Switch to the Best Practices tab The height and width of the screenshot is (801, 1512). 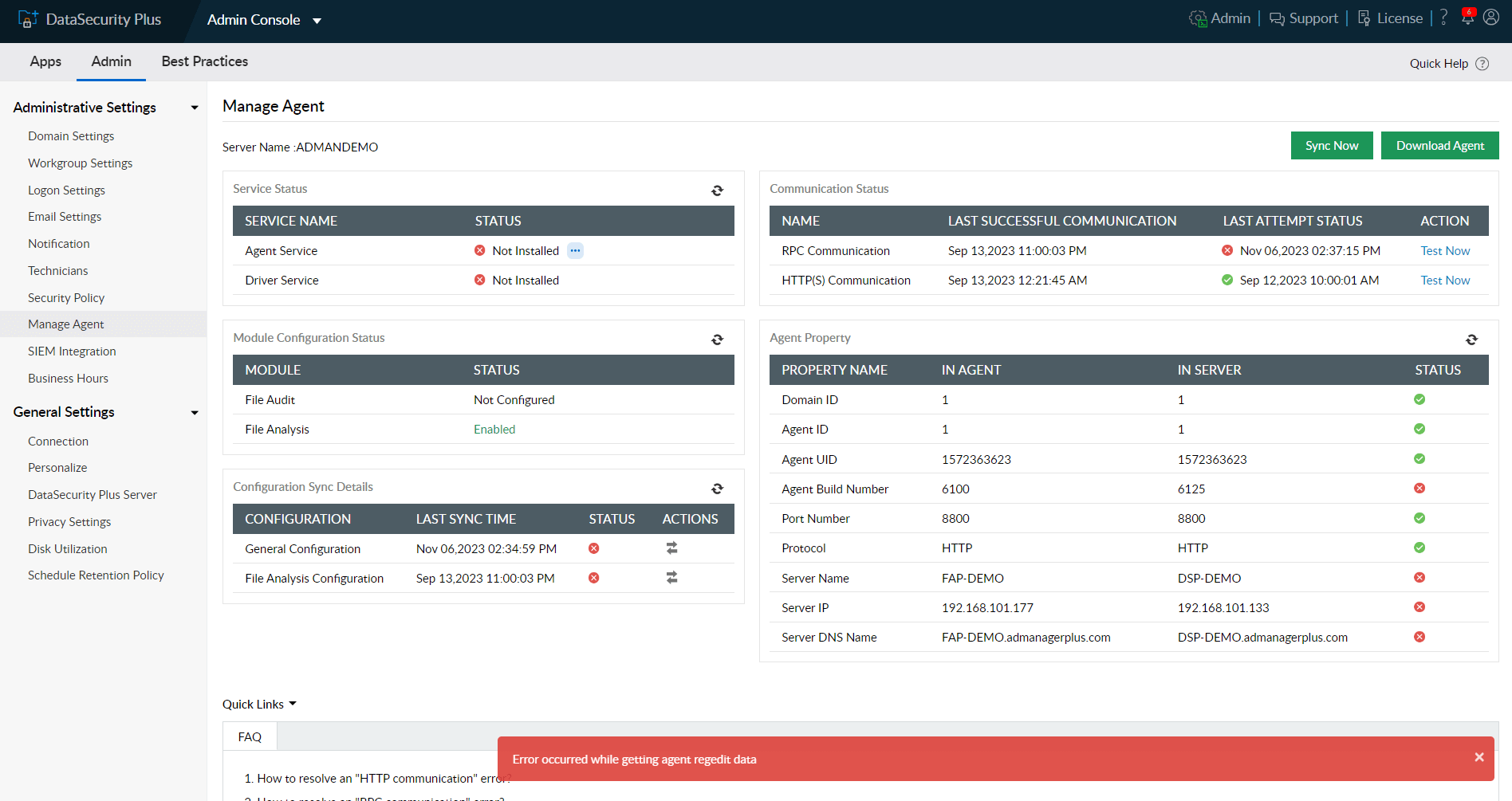coord(204,61)
